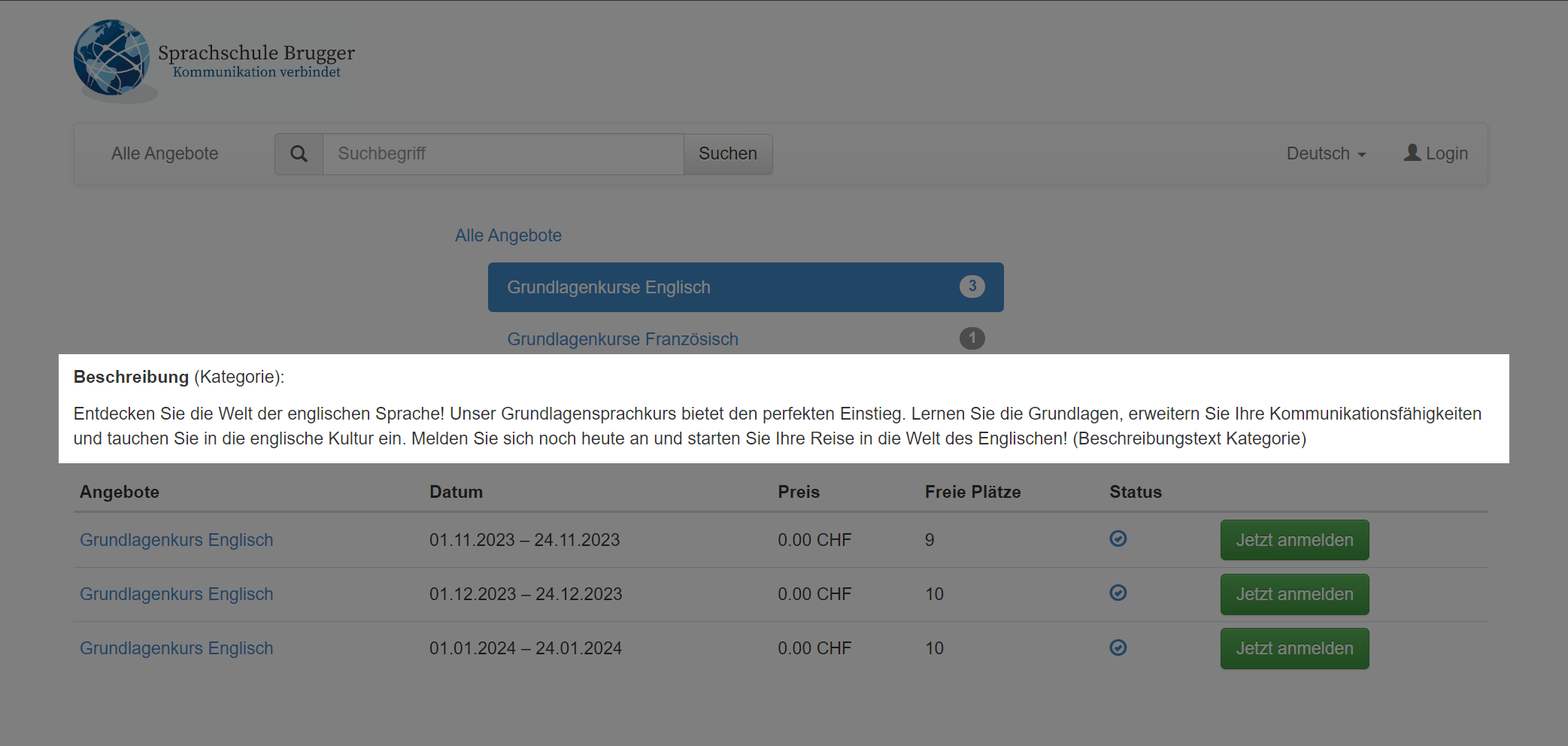The height and width of the screenshot is (746, 1568).
Task: Click the status icon of the January 2024 course
Action: (1118, 647)
